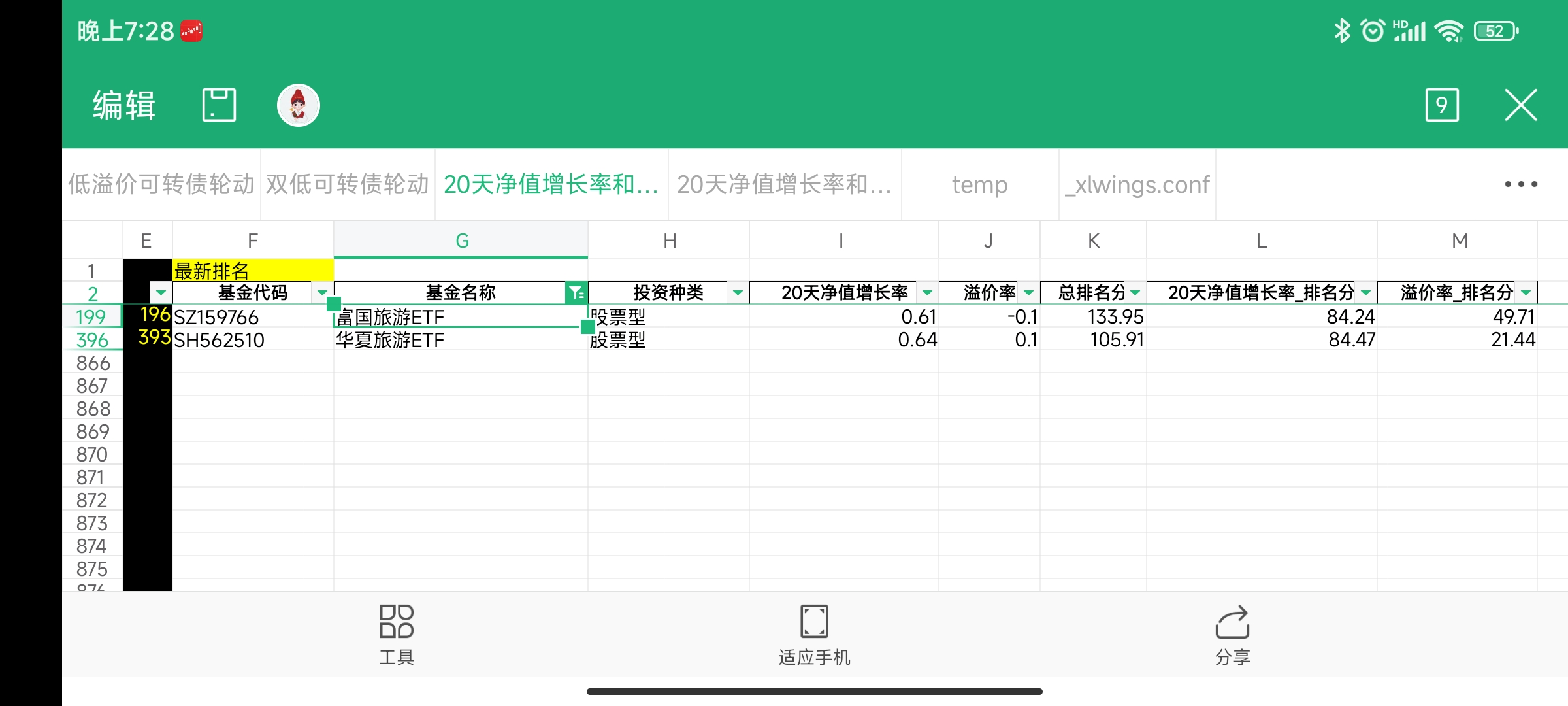Switch to the temp sheet tab
Image resolution: width=1568 pixels, height=706 pixels.
[979, 184]
